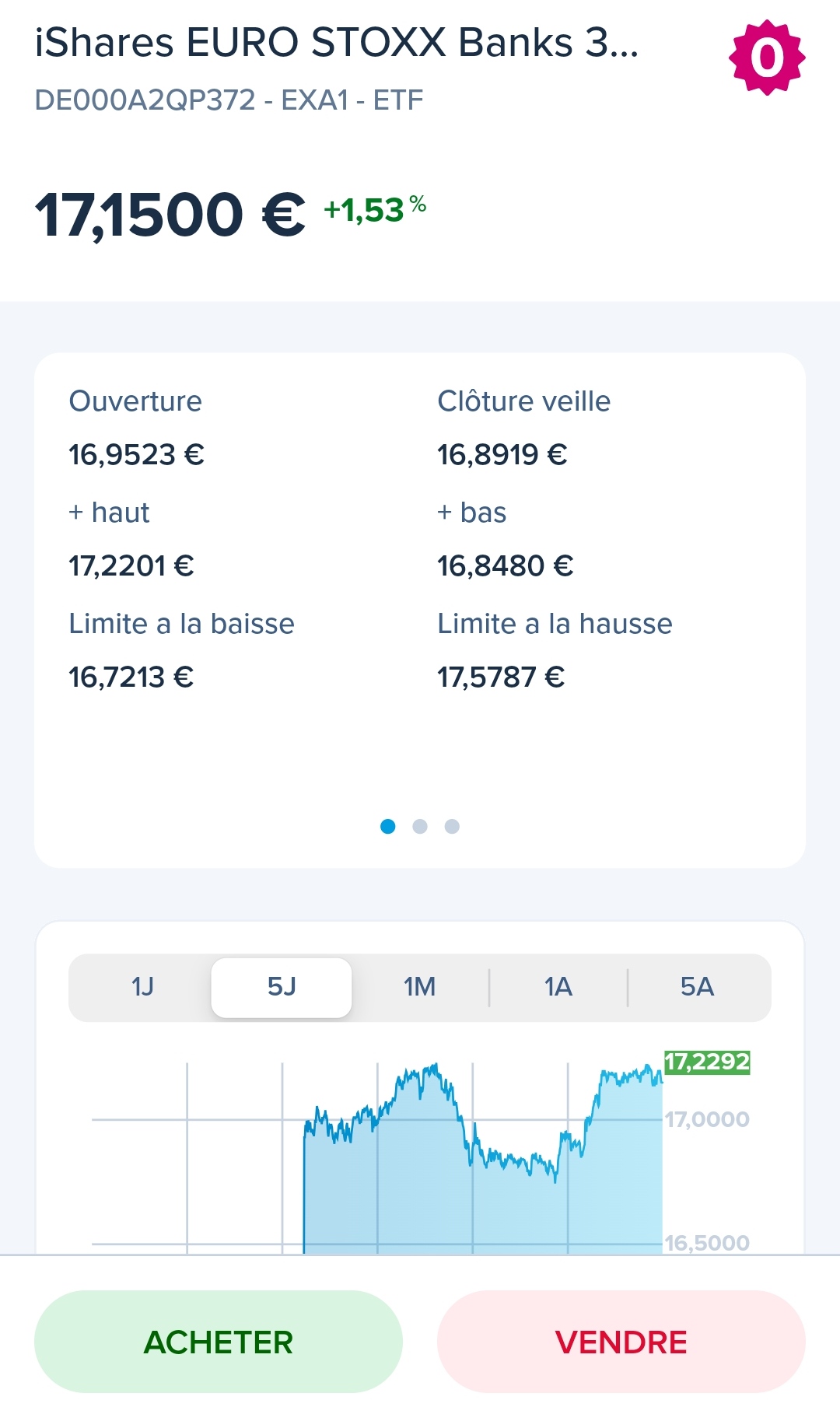
Task: Tap the Clôture veille value 16,8919 €
Action: point(502,454)
